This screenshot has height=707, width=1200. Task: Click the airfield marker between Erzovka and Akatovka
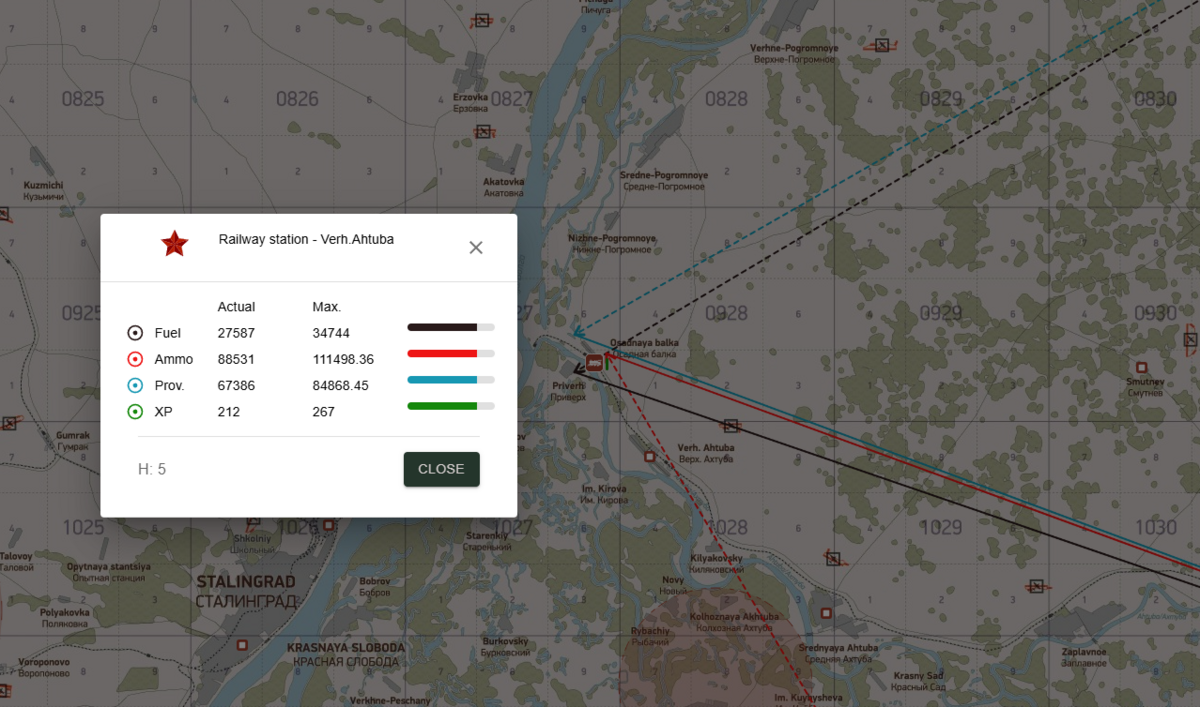click(483, 131)
